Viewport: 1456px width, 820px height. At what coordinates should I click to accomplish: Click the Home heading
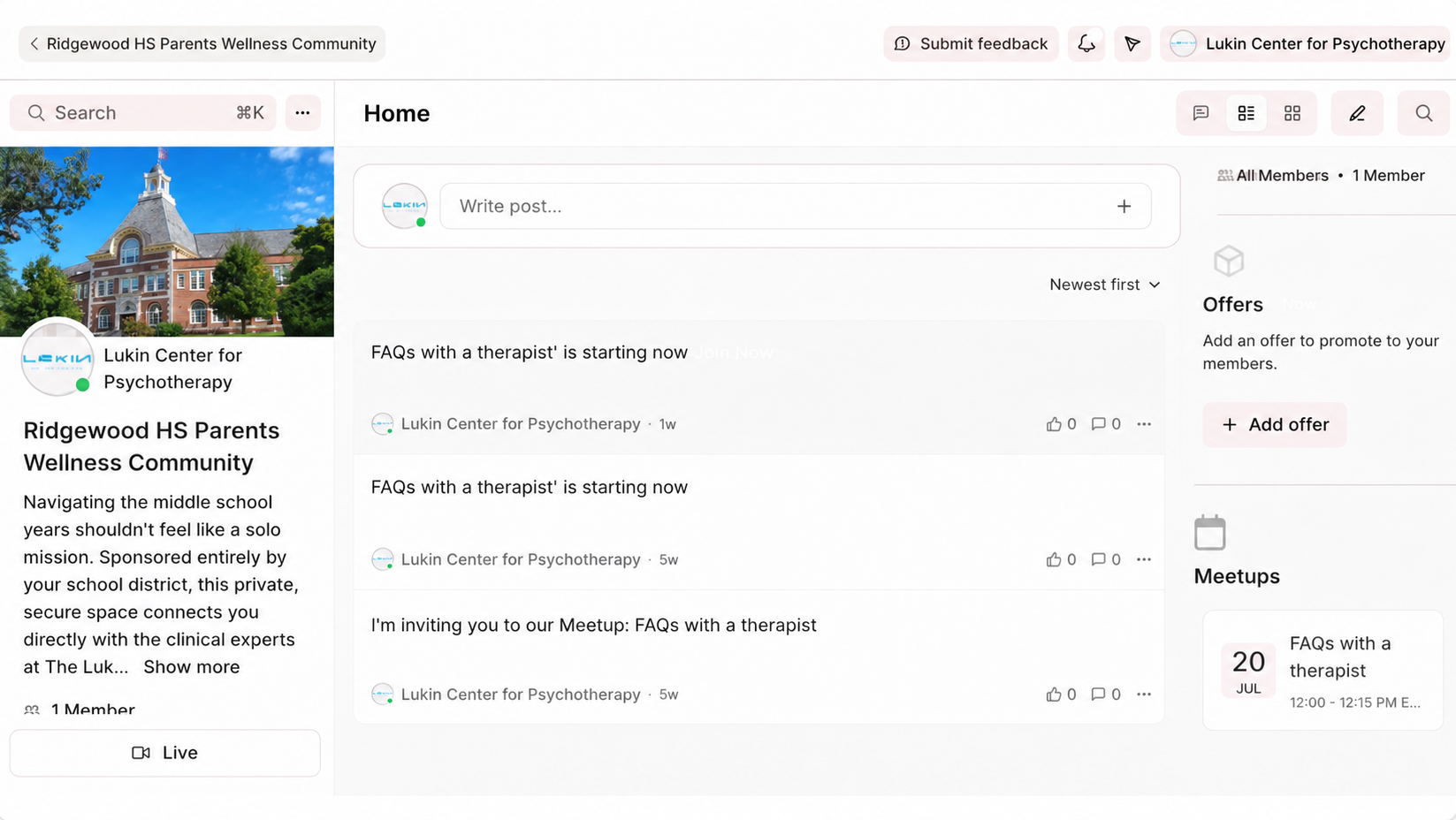click(397, 113)
